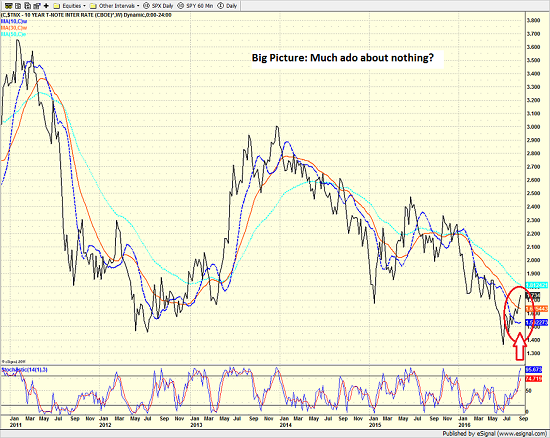
Task: Click the 2015 year label on time axis
Action: (x=375, y=425)
